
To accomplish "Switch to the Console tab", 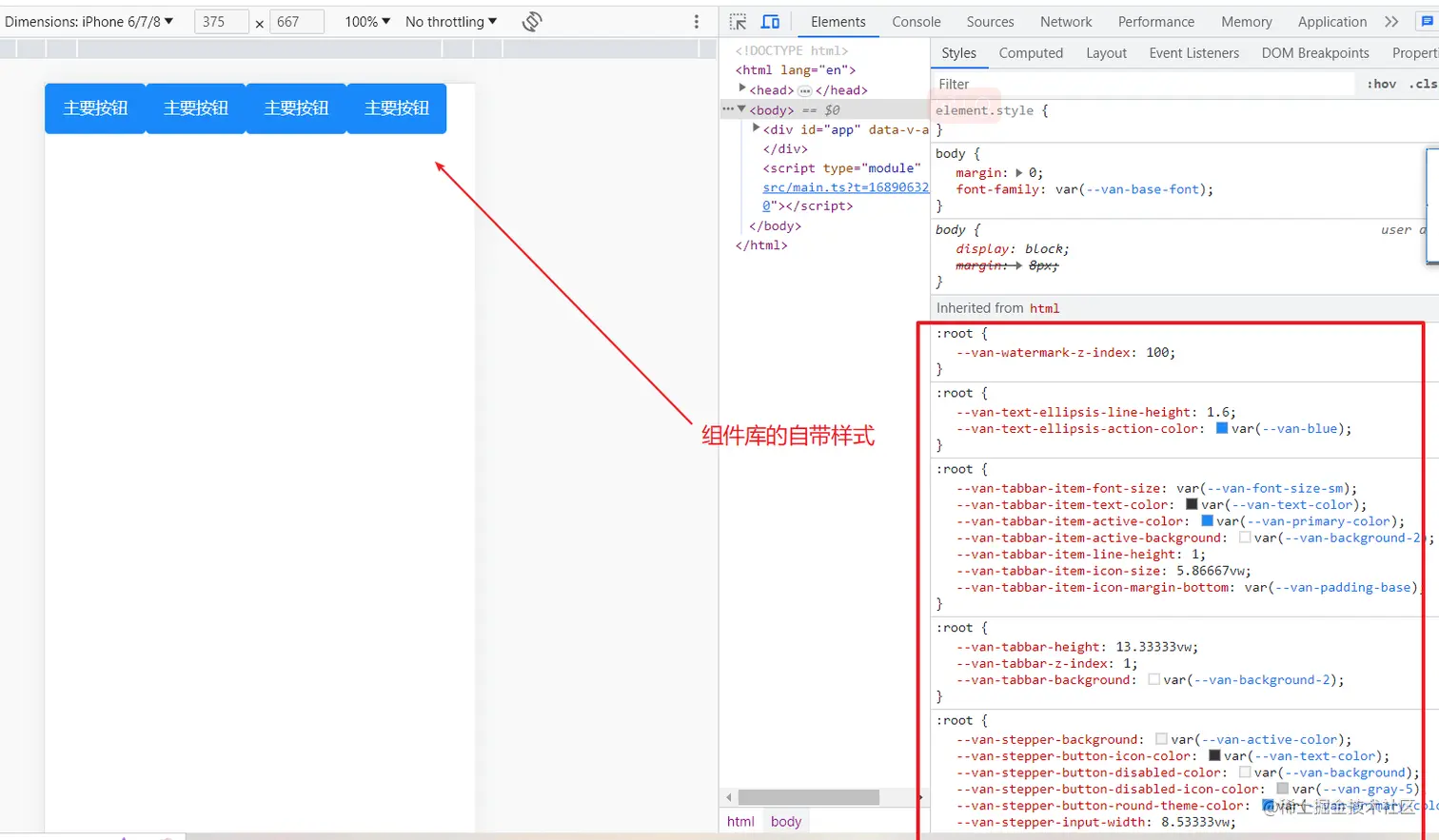I will [917, 22].
